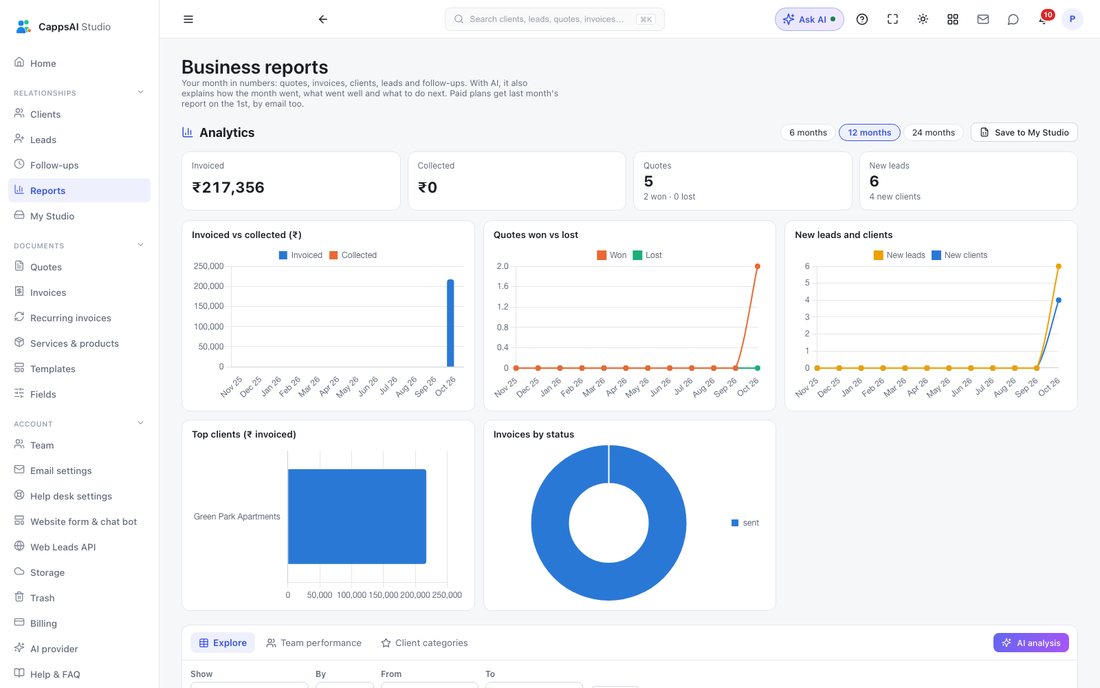Open Follow-ups in the sidebar
The width and height of the screenshot is (1100, 688).
[x=79, y=165]
